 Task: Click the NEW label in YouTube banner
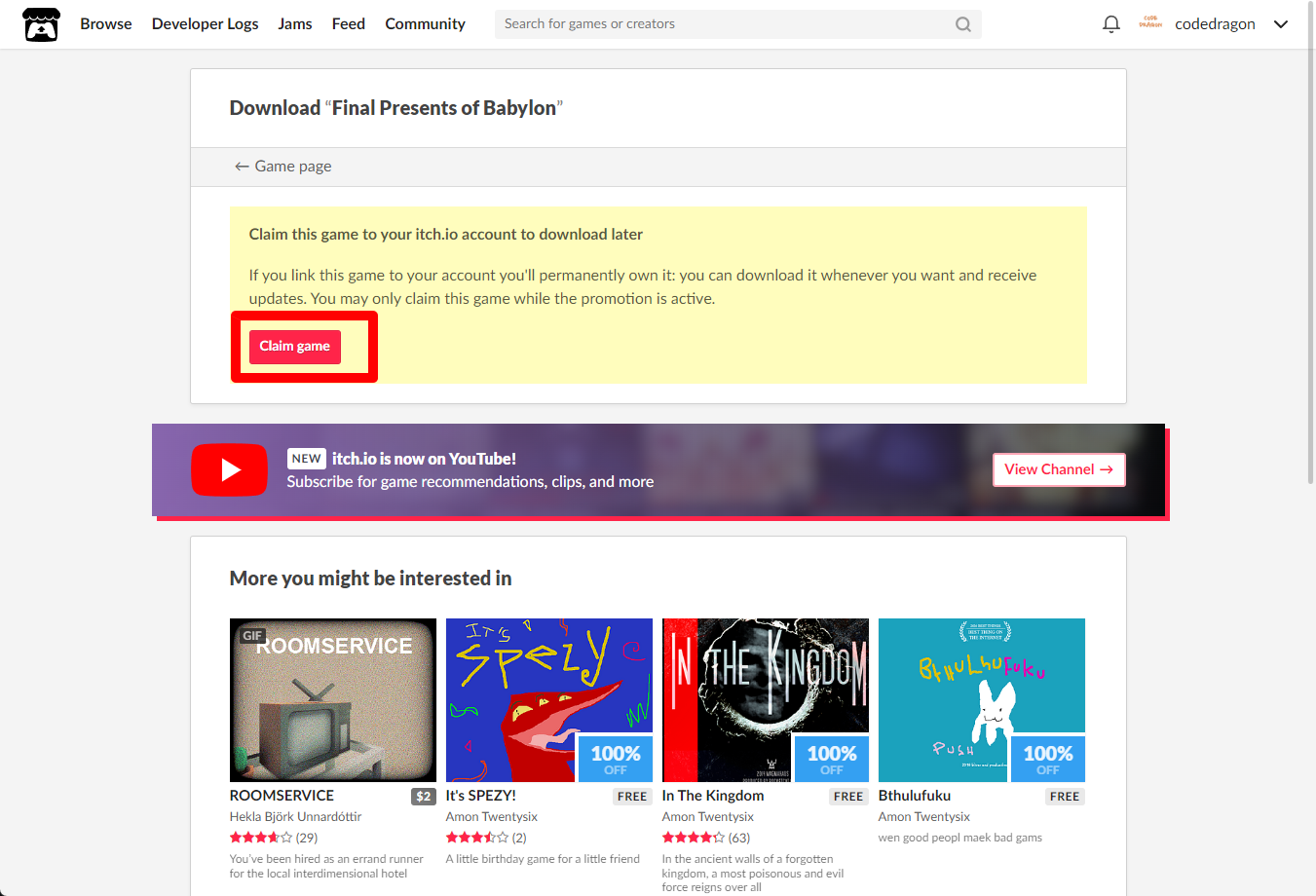click(x=307, y=459)
